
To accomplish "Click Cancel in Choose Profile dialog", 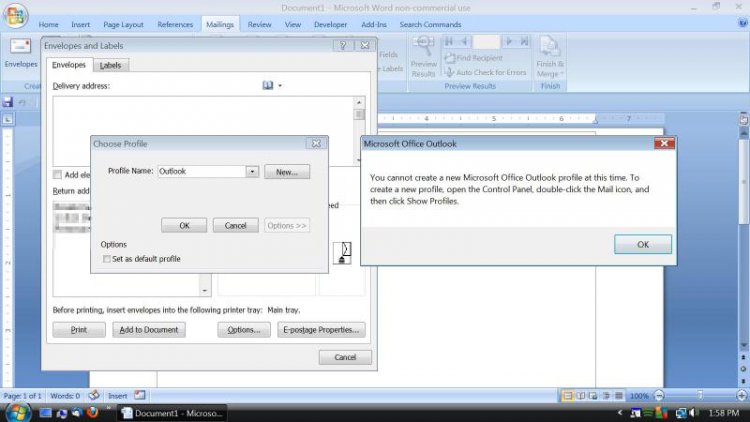I will (x=235, y=225).
